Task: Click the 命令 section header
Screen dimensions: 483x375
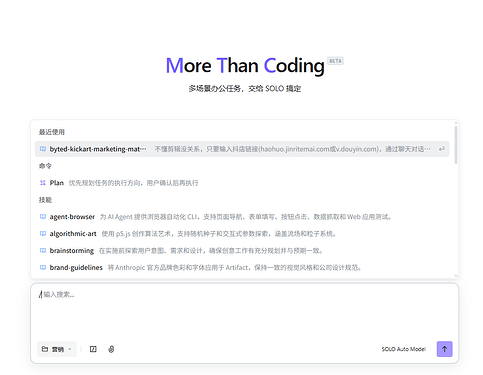Action: coord(45,166)
